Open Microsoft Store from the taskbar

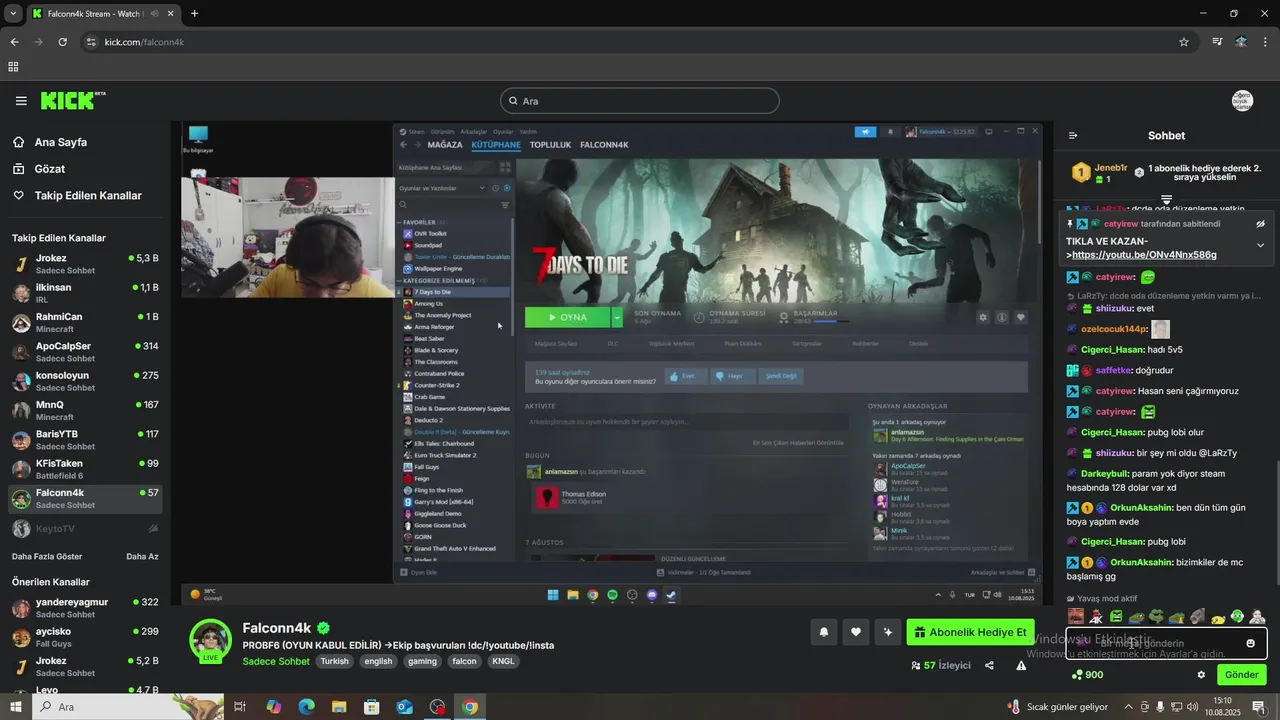(372, 707)
